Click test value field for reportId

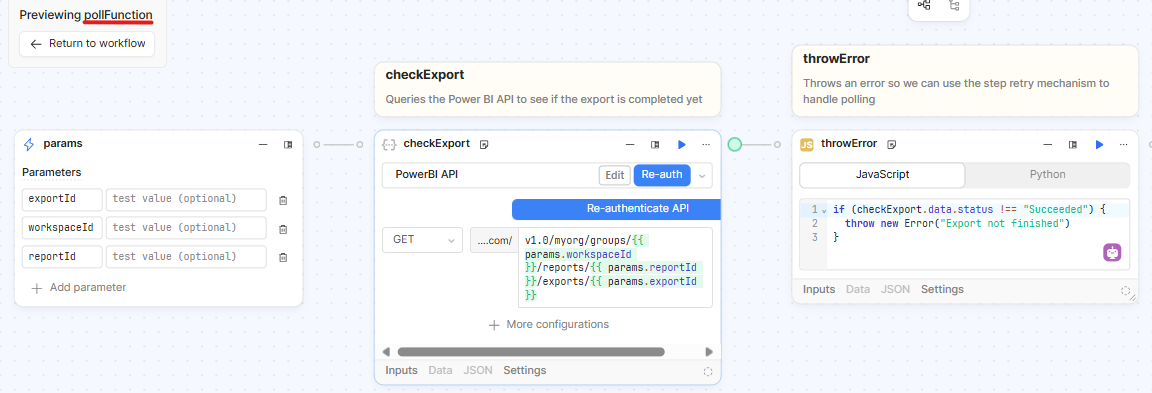tap(186, 257)
